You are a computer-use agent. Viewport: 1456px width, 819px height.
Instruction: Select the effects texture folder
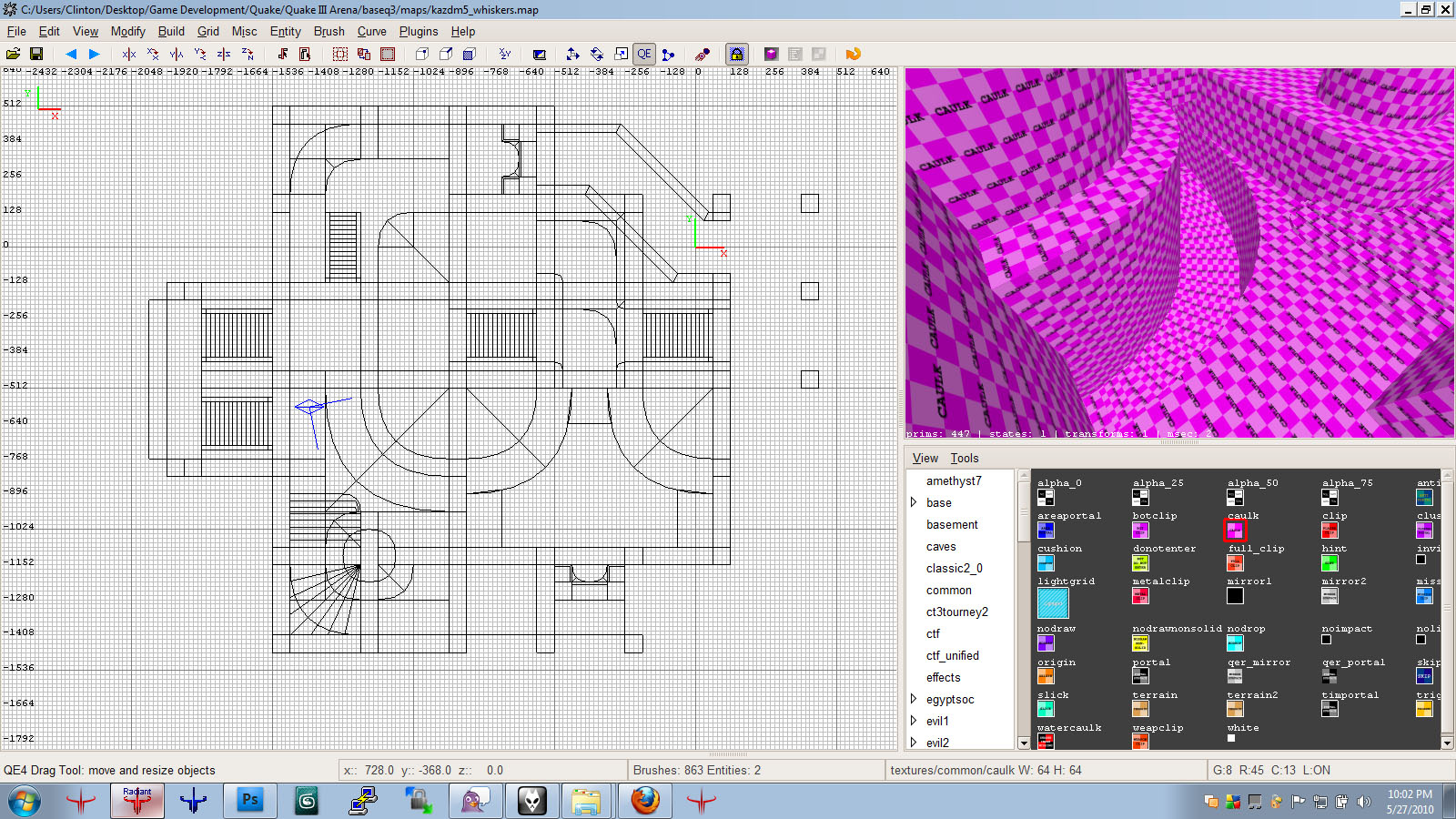pos(944,678)
